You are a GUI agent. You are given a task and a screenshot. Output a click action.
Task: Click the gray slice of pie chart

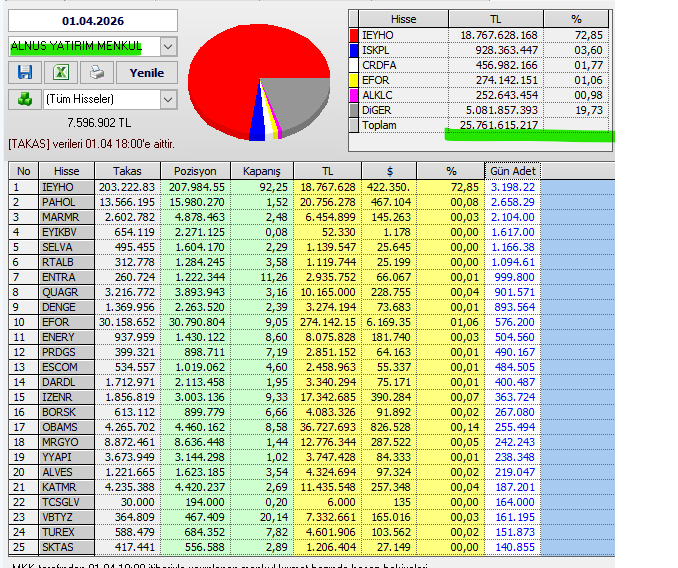click(298, 99)
